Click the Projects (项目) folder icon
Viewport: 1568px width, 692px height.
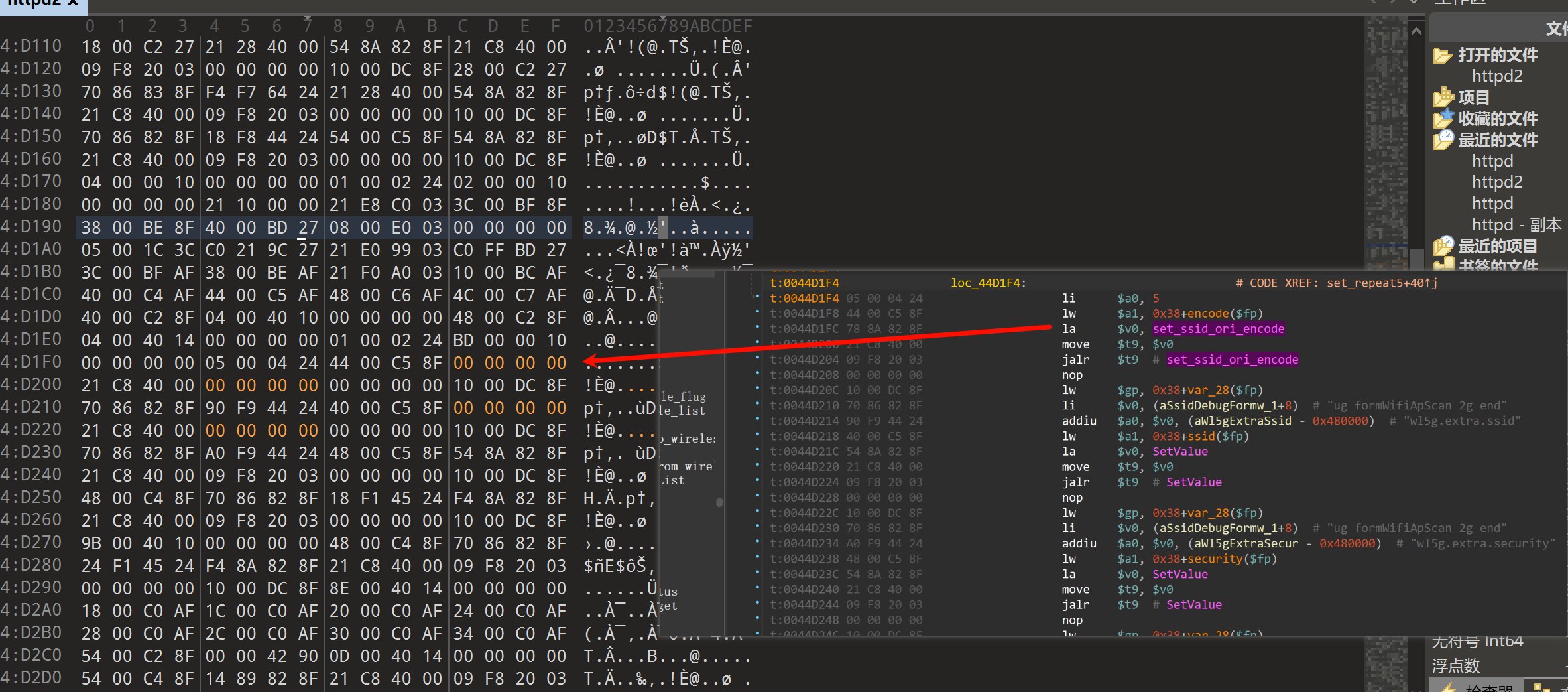[1443, 98]
